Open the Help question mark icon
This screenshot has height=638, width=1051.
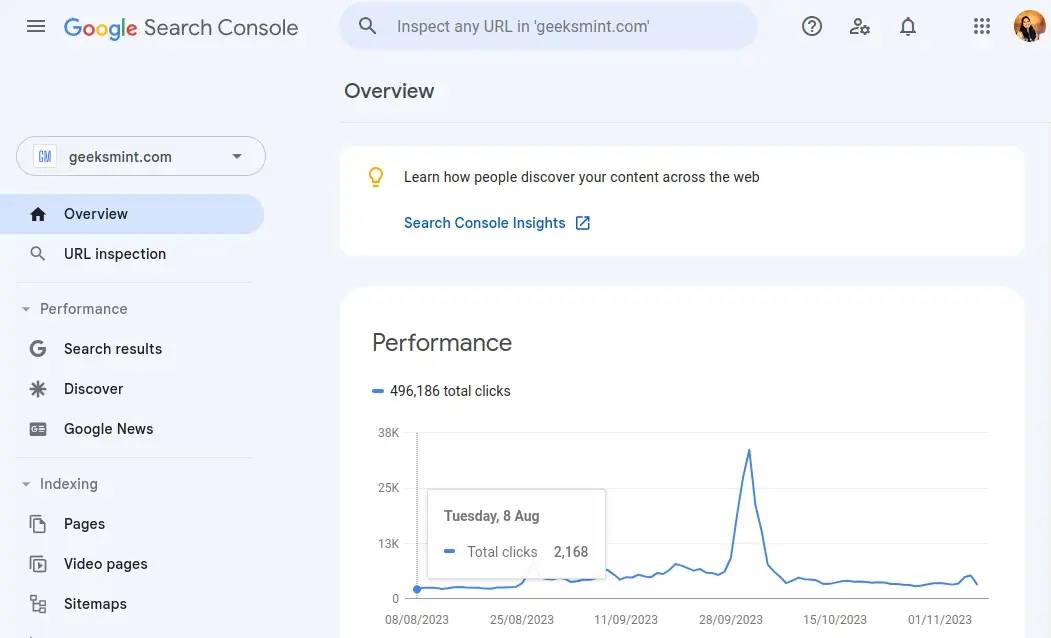click(812, 26)
